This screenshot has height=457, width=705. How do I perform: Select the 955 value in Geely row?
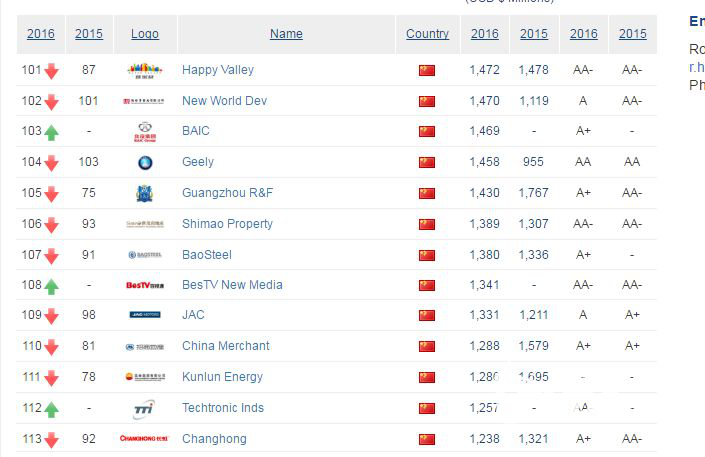click(x=533, y=162)
